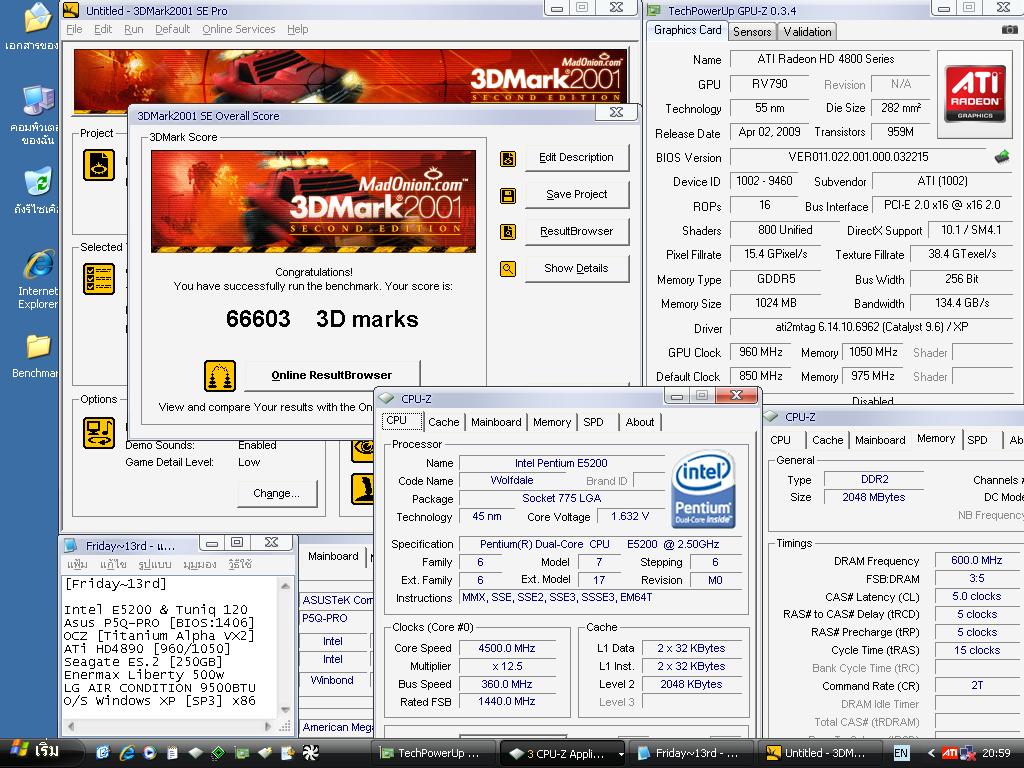This screenshot has width=1024, height=768.
Task: Click the GPU-Z screenshot camera icon
Action: pyautogui.click(x=1010, y=29)
